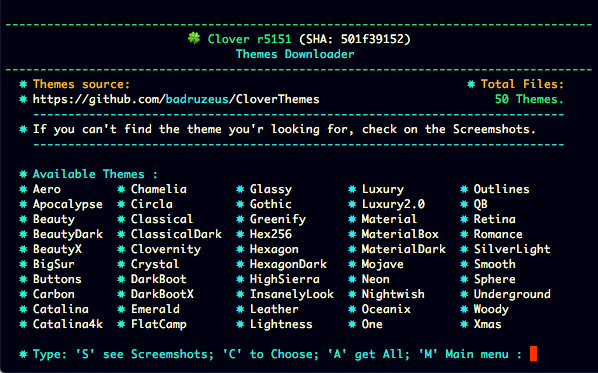Click the Clovernity theme name
The image size is (598, 373).
166,249
